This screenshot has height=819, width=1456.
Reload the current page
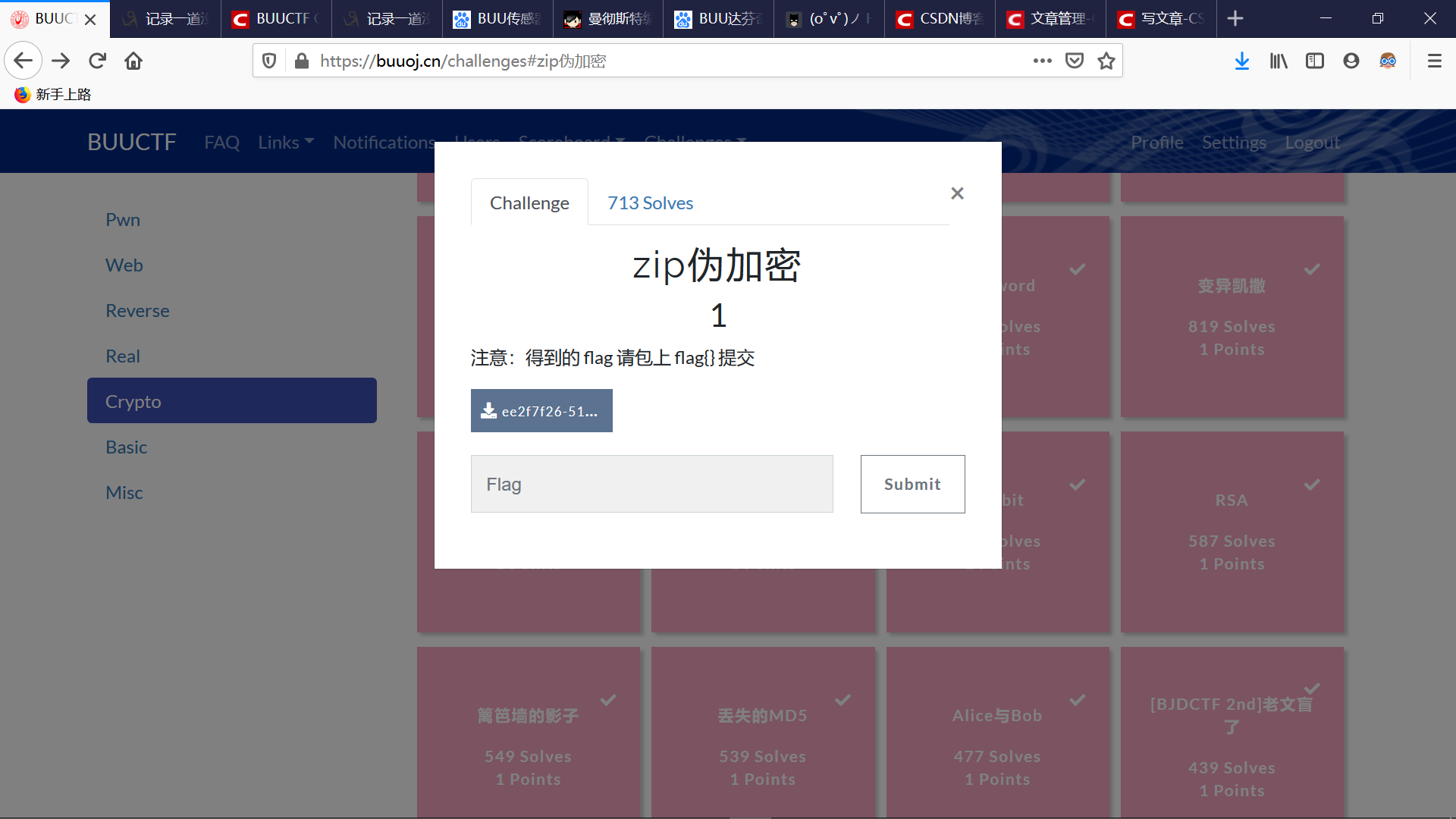pyautogui.click(x=97, y=61)
